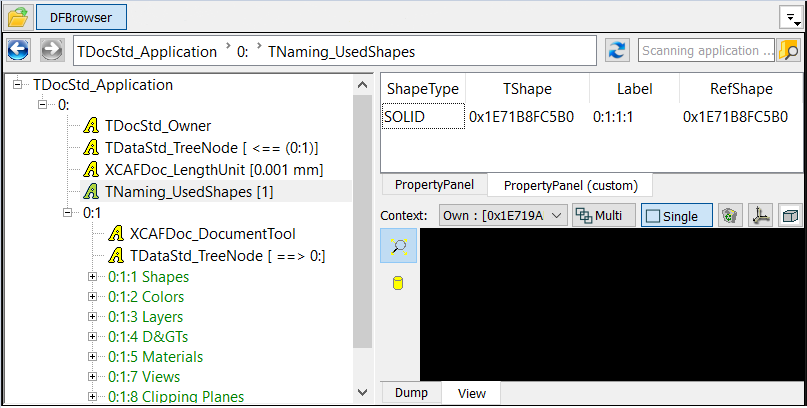The image size is (807, 408).
Task: Switch to the PropertyPanel tab
Action: (434, 185)
